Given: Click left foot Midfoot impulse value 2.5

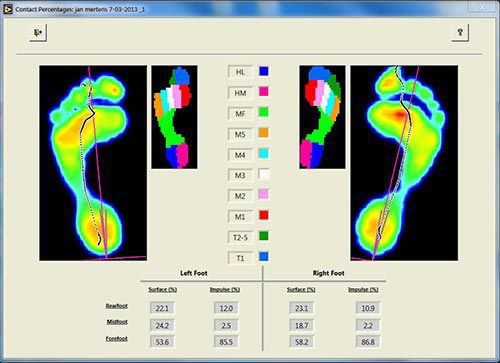Looking at the screenshot, I should (226, 325).
